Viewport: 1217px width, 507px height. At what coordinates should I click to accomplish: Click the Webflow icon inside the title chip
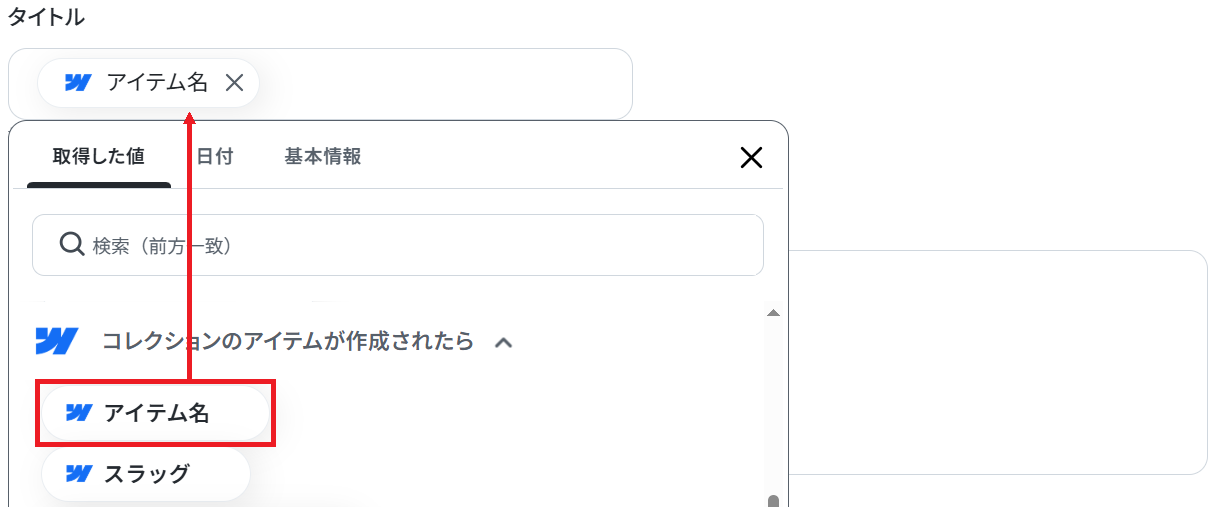tap(78, 83)
